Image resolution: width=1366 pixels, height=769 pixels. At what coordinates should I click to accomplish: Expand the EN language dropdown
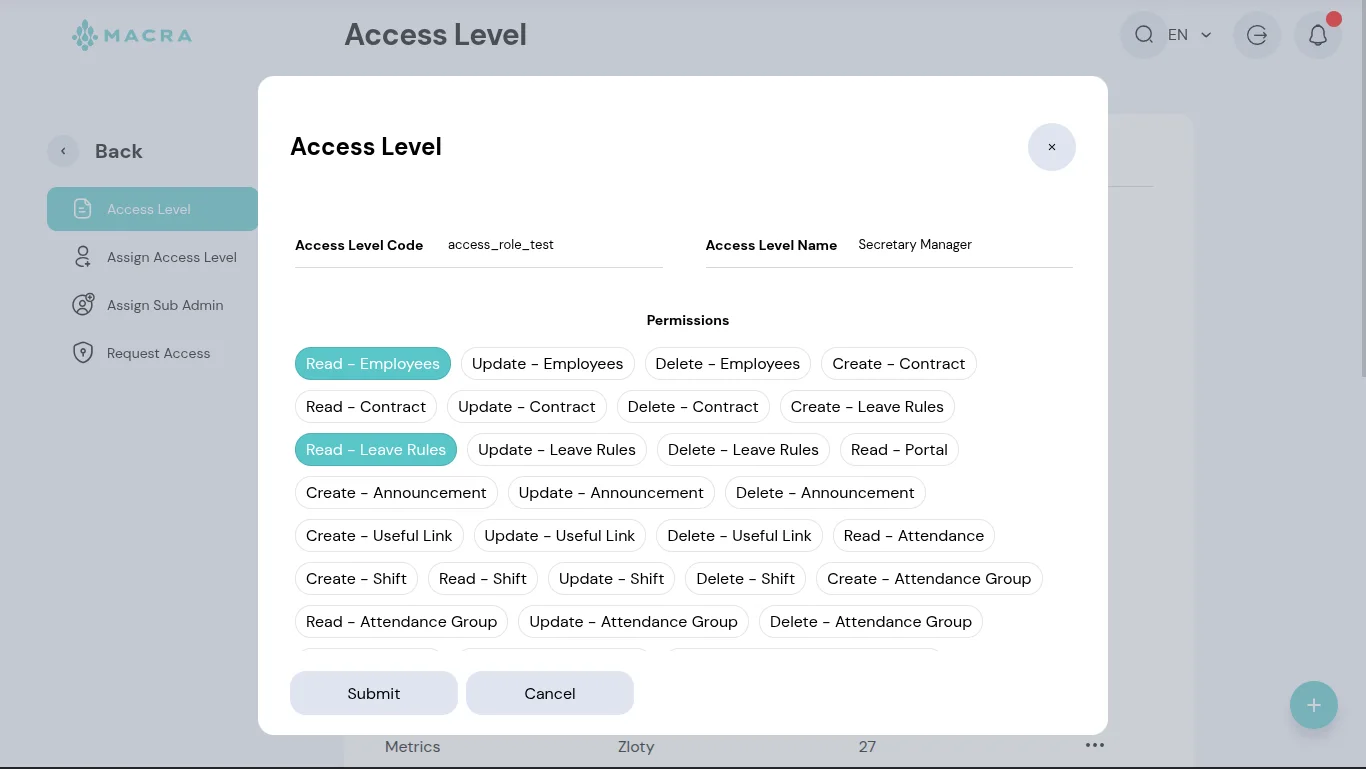1189,35
